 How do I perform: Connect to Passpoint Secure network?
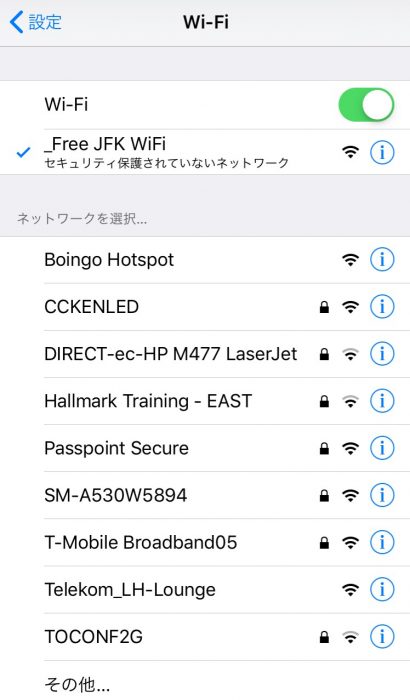click(205, 448)
